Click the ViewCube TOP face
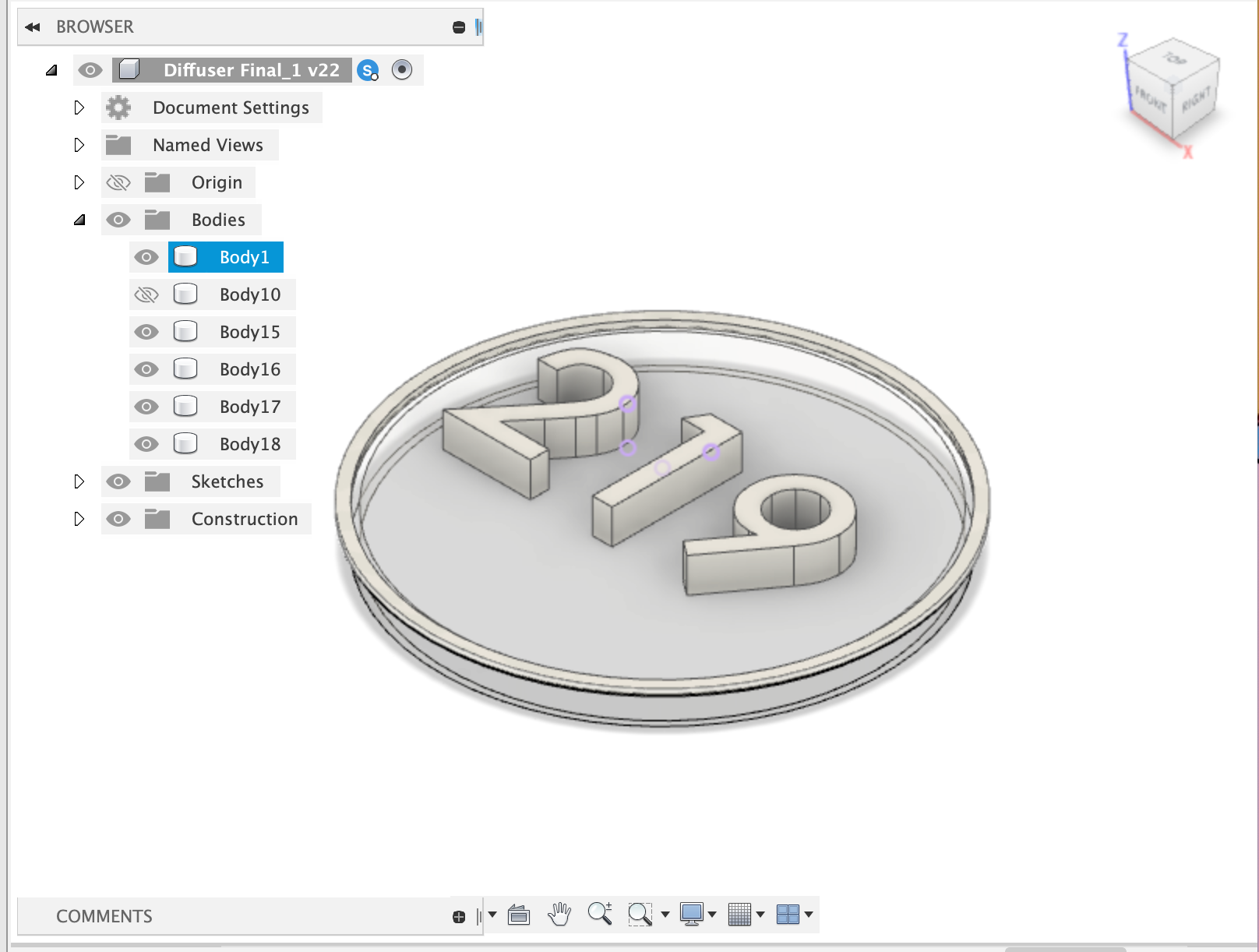The height and width of the screenshot is (952, 1259). (1175, 58)
